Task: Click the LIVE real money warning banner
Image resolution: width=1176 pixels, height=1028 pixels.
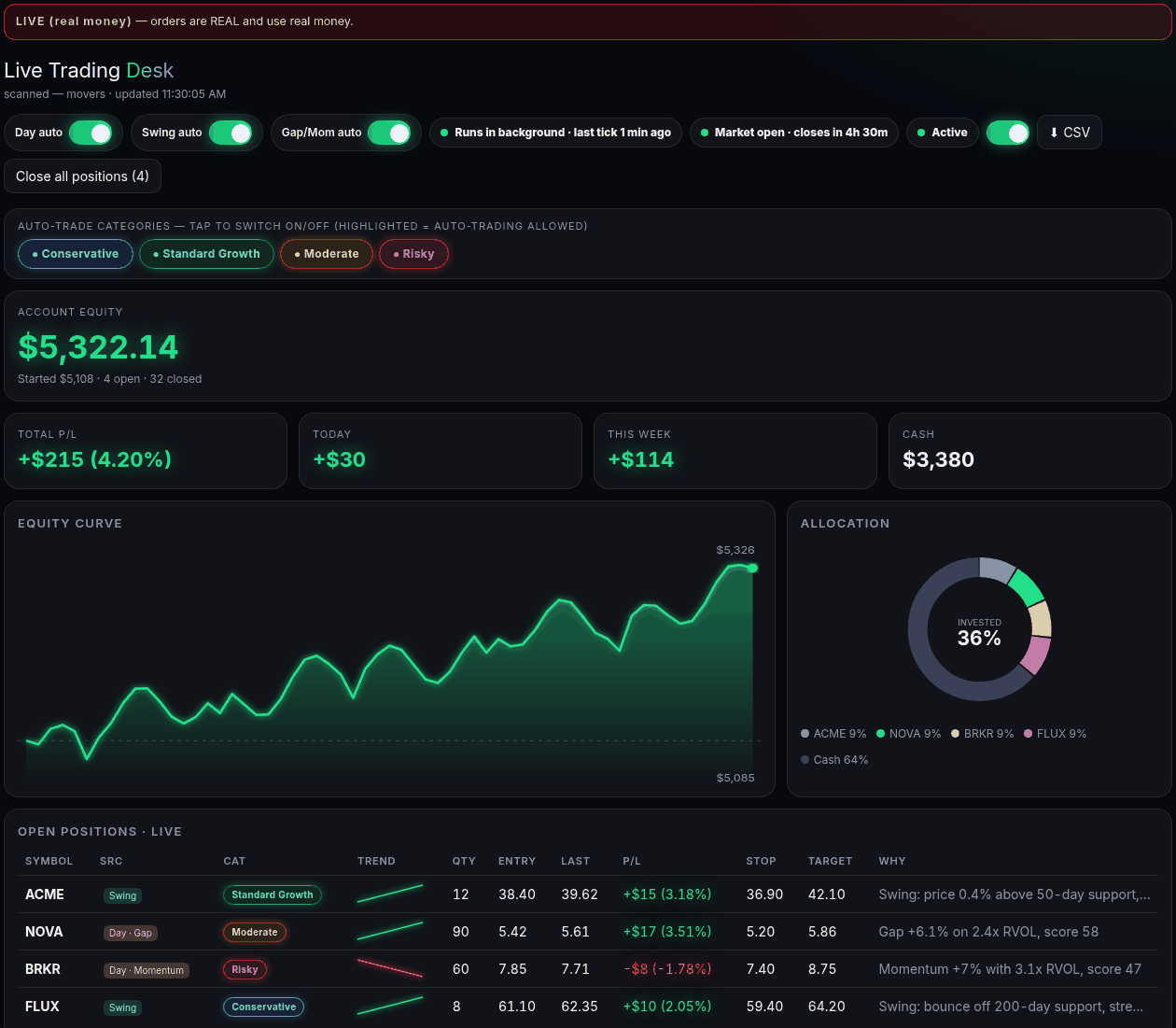Action: (588, 21)
